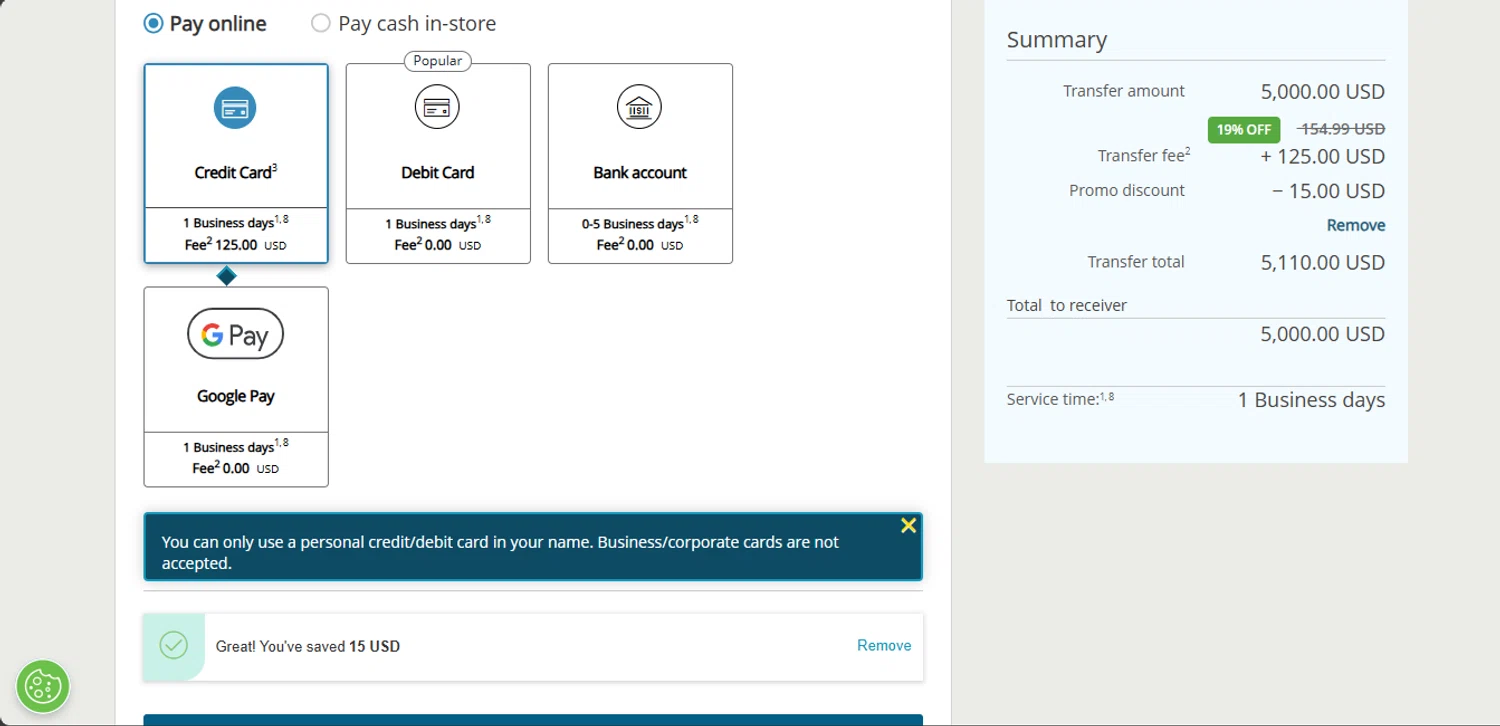
Task: Click Google Pay 1 Business days text
Action: click(x=235, y=446)
